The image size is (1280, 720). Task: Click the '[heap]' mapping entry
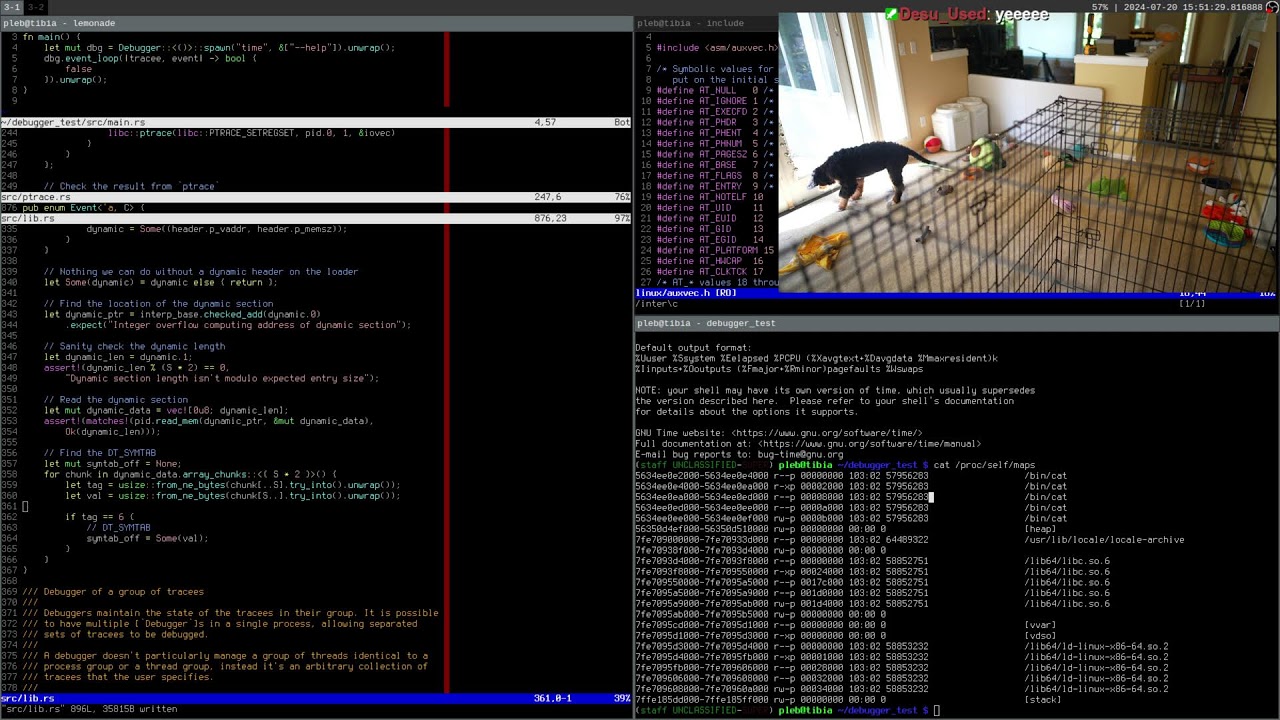1040,529
